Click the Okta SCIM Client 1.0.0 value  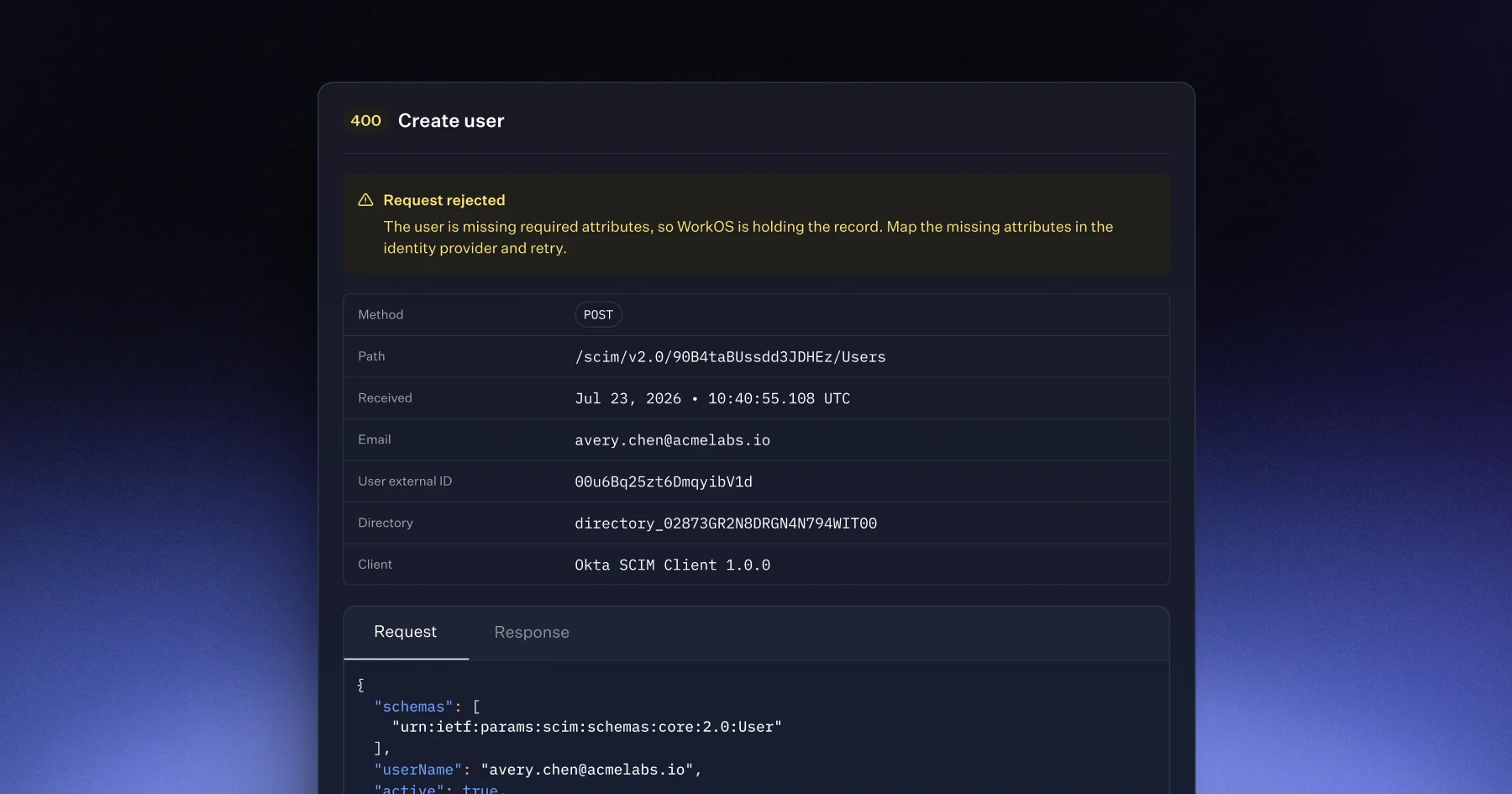(x=672, y=565)
